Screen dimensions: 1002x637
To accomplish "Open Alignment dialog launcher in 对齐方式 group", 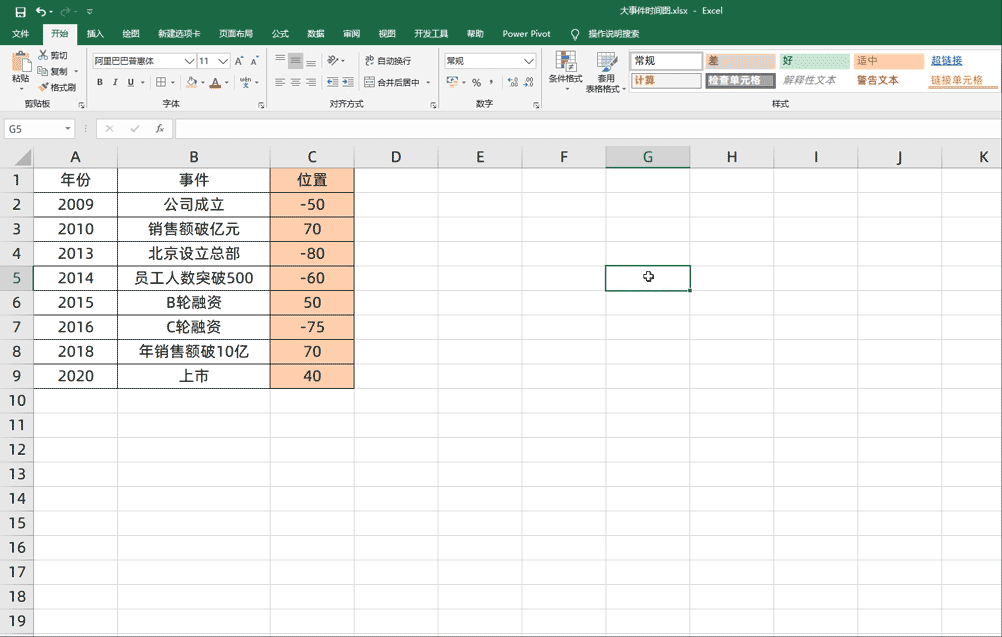I will tap(433, 105).
